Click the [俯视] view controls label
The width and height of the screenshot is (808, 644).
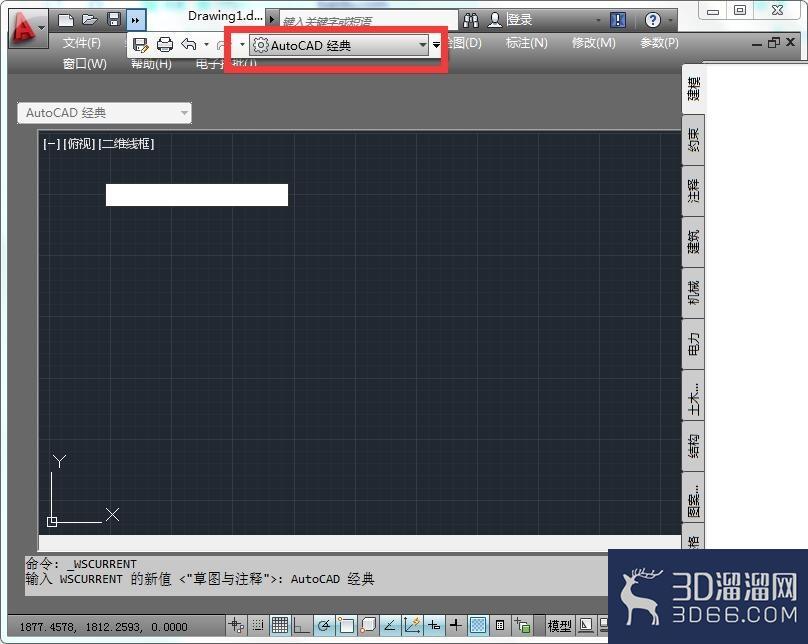pos(79,144)
